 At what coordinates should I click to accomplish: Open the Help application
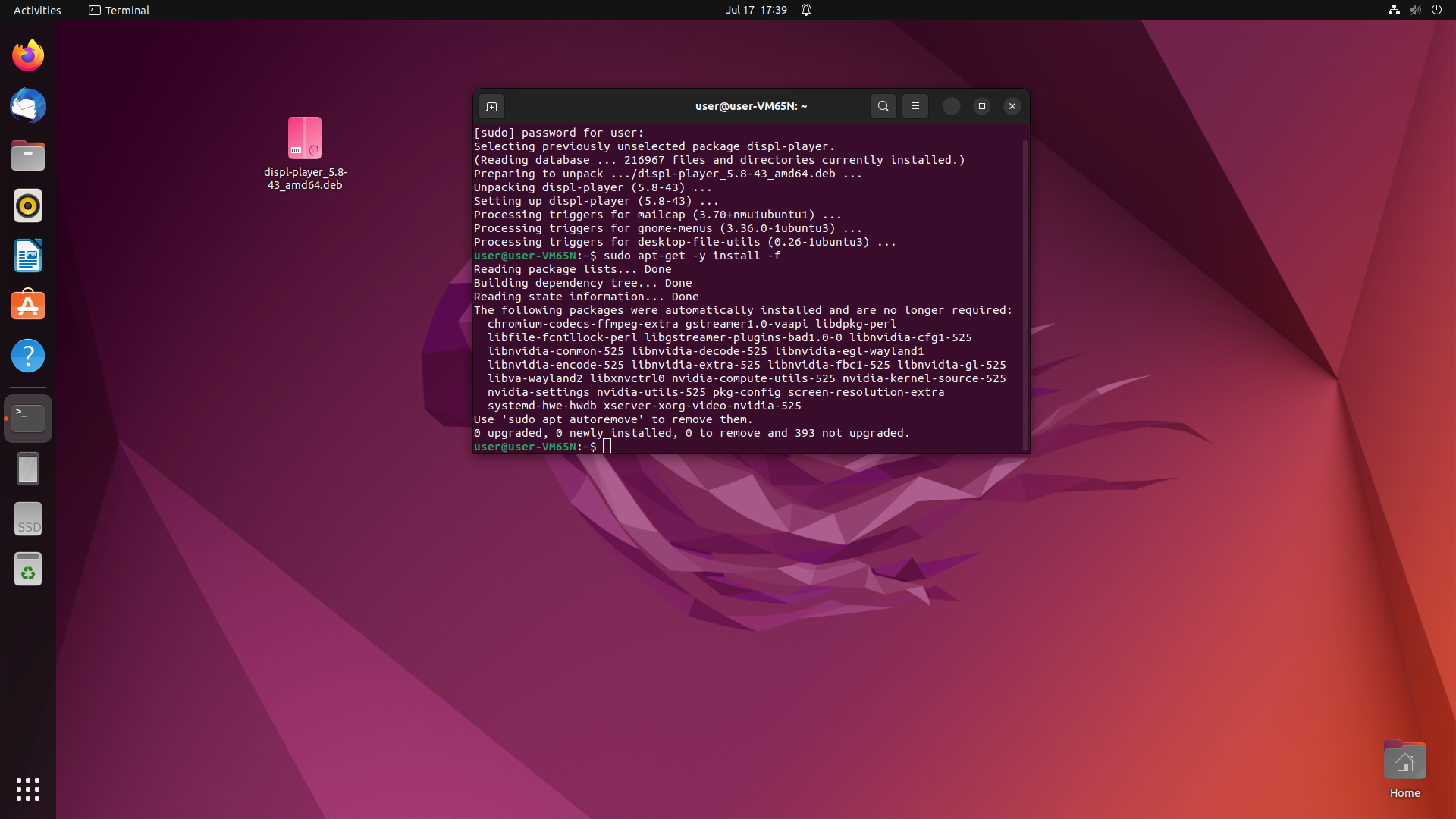pyautogui.click(x=28, y=356)
